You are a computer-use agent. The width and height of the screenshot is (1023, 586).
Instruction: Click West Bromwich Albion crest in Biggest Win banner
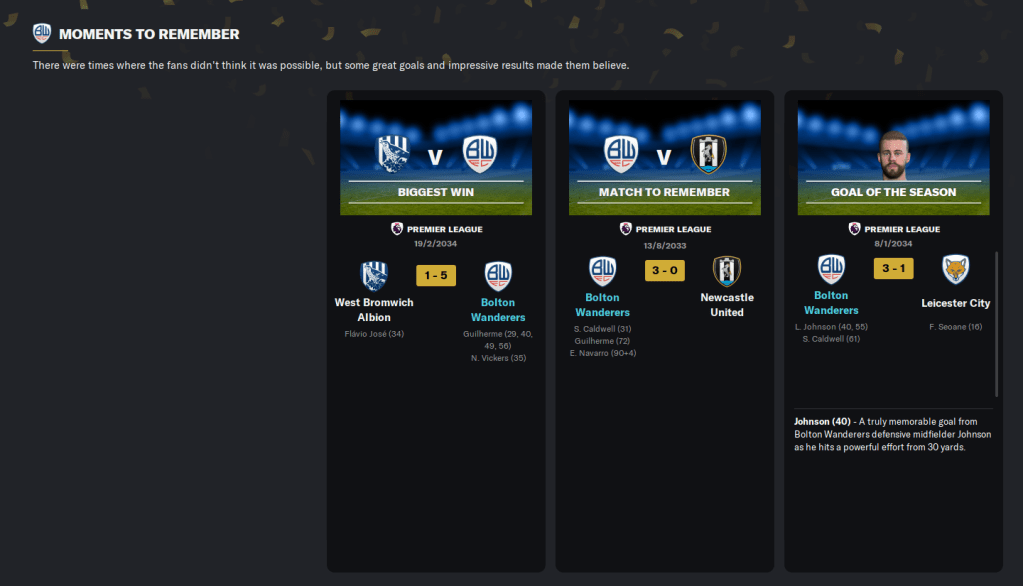click(393, 154)
